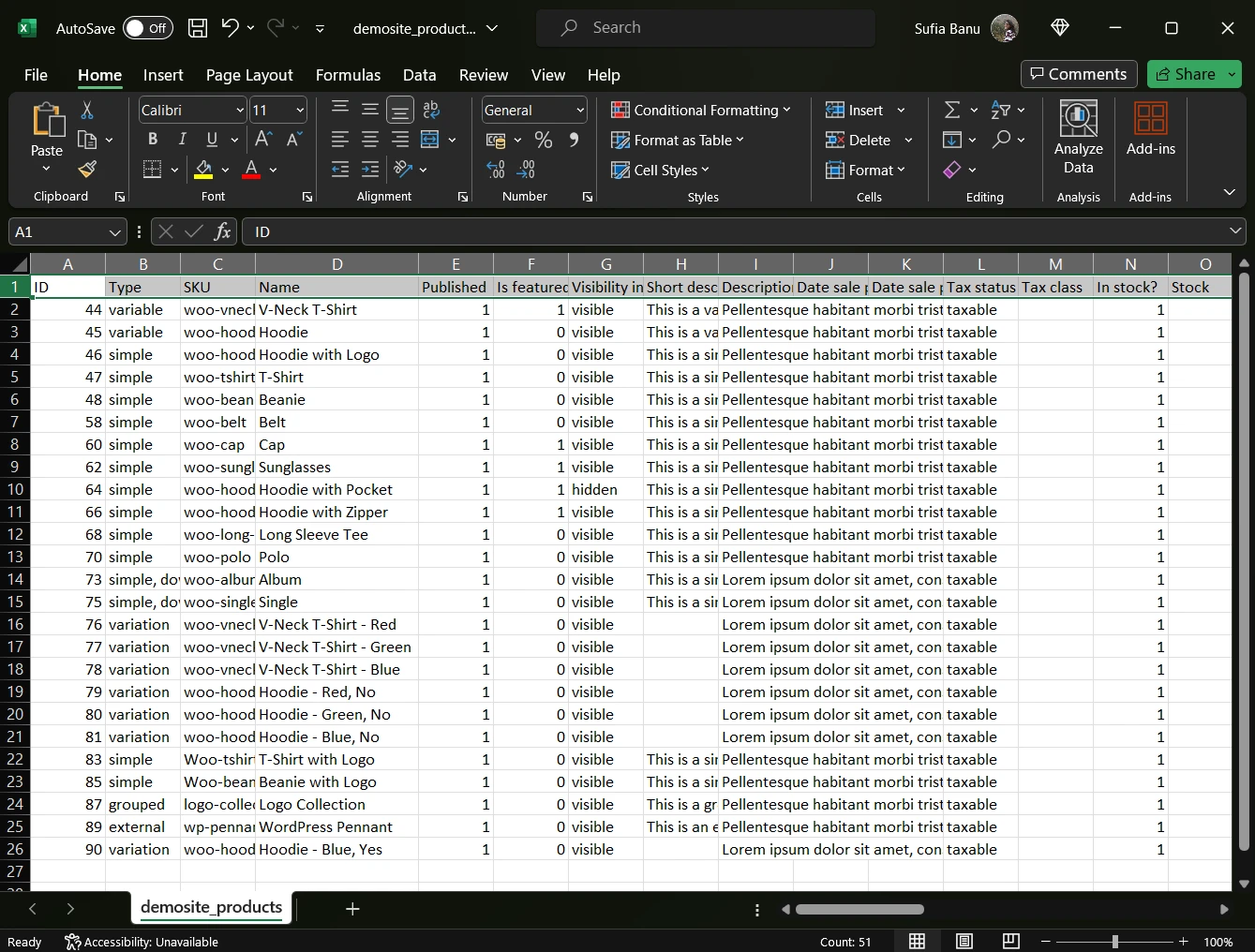Toggle the AutoSave switch
The width and height of the screenshot is (1255, 952).
pyautogui.click(x=148, y=28)
